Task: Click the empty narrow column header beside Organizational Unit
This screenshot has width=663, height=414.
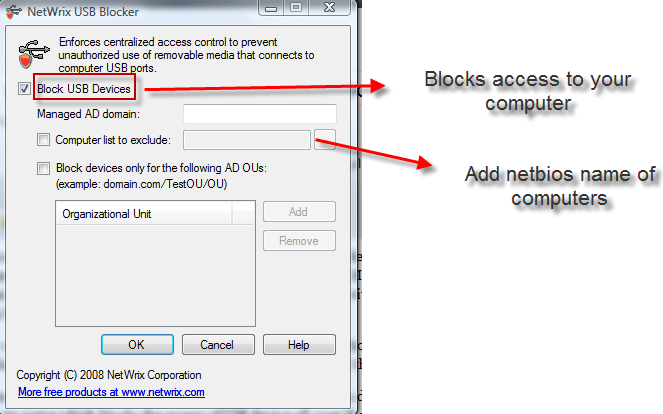Action: (x=243, y=214)
